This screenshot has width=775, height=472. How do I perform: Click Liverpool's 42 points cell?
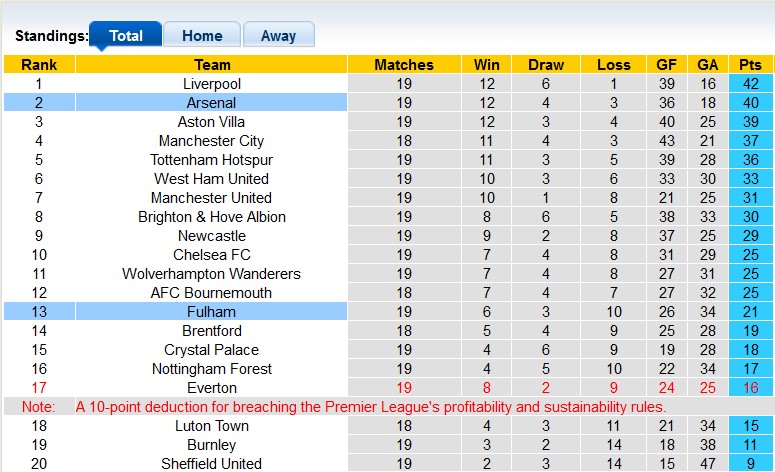tap(749, 84)
